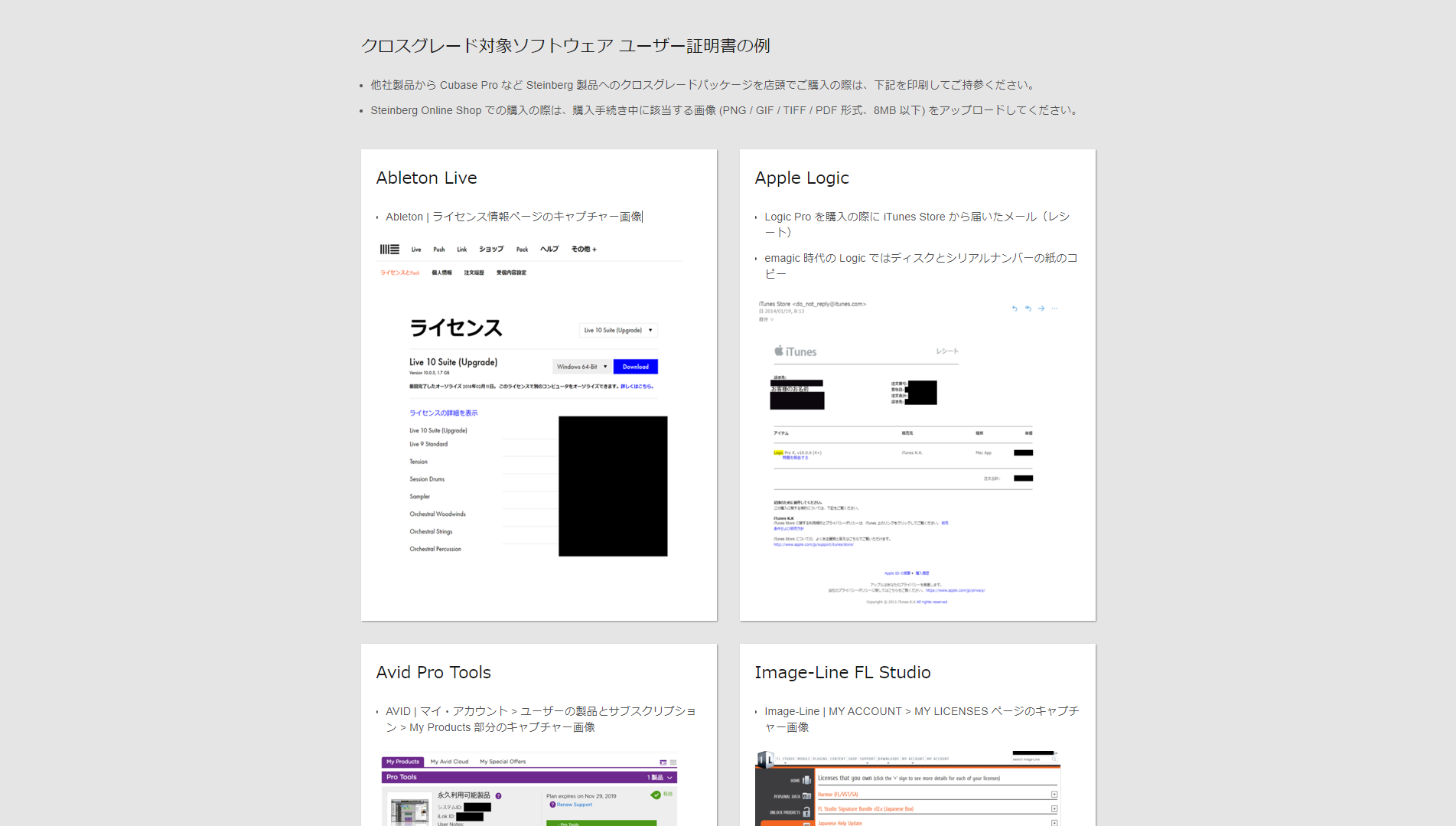
Task: Click the Harmor (FL/VST/SA) license link
Action: point(838,795)
